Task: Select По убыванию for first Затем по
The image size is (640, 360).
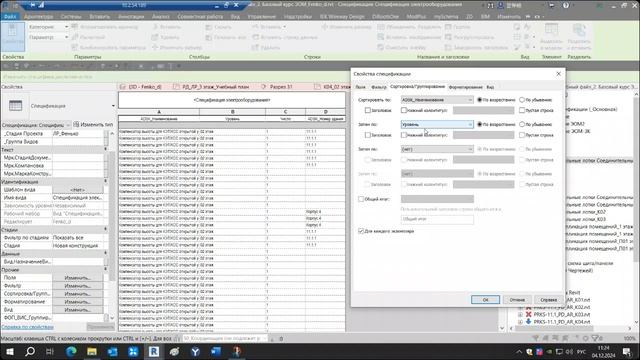Action: pyautogui.click(x=522, y=124)
